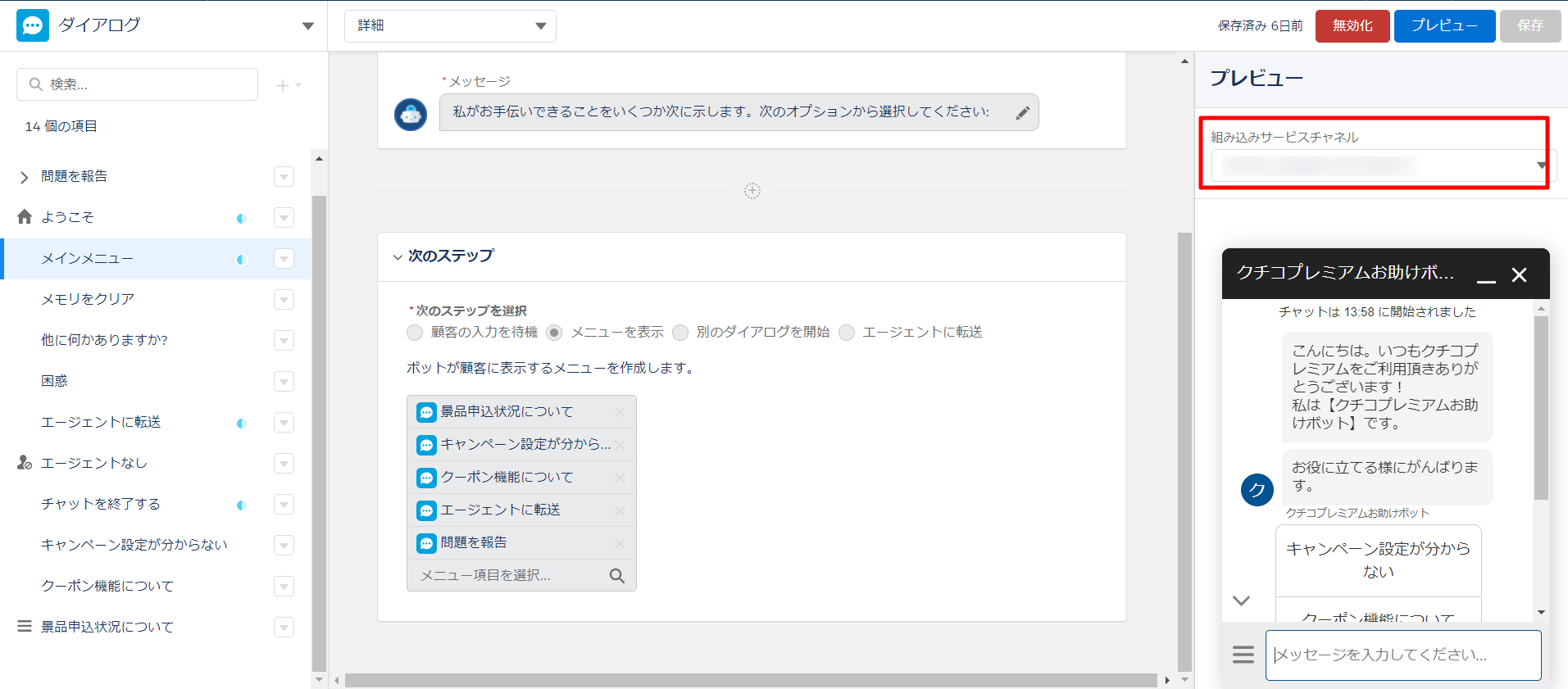Click search magnifier in メニュー項目を選択 field

[x=616, y=576]
